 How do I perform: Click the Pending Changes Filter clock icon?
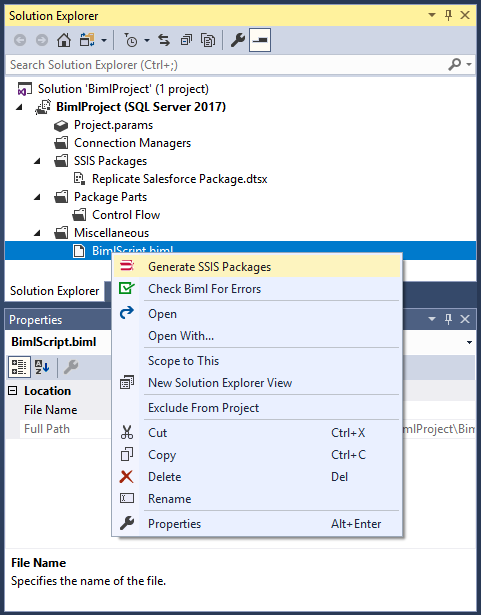(x=130, y=40)
